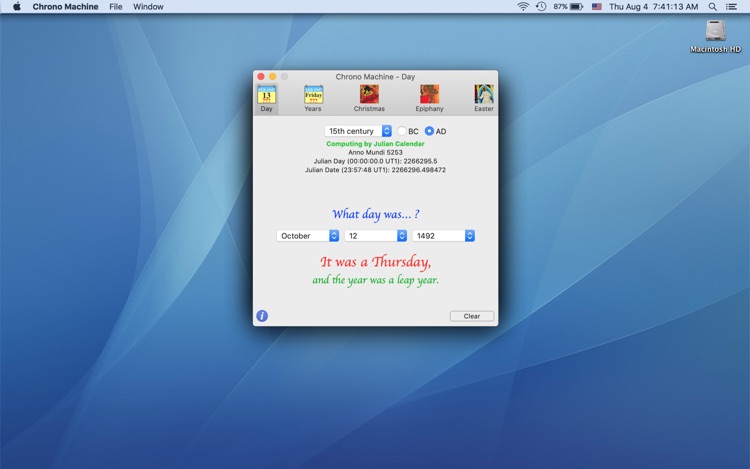This screenshot has width=750, height=469.
Task: Open the October month dropdown
Action: [308, 236]
